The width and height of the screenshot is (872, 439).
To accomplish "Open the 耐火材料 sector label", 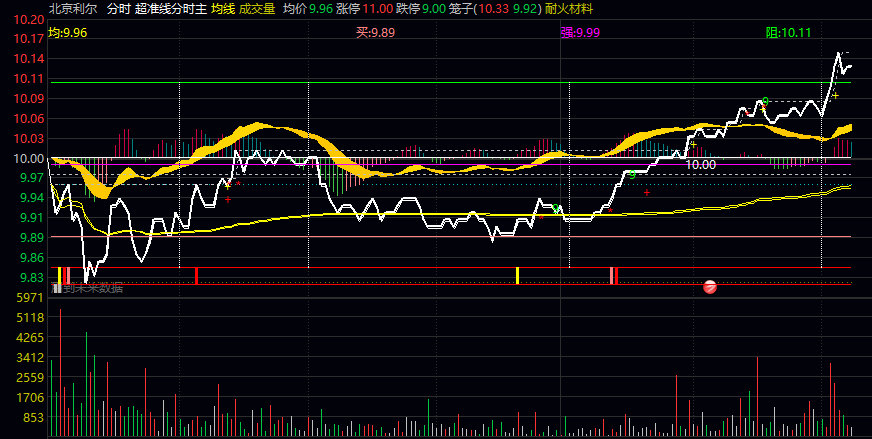I will (x=569, y=9).
